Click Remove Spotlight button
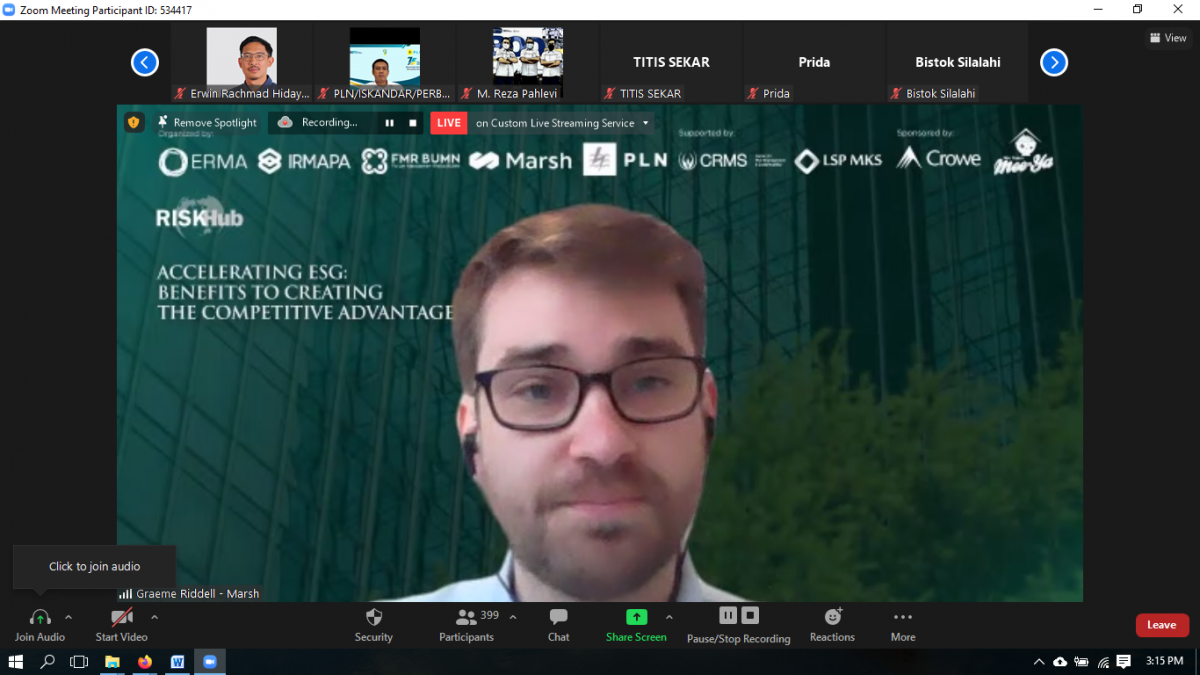The height and width of the screenshot is (675, 1200). coord(207,122)
